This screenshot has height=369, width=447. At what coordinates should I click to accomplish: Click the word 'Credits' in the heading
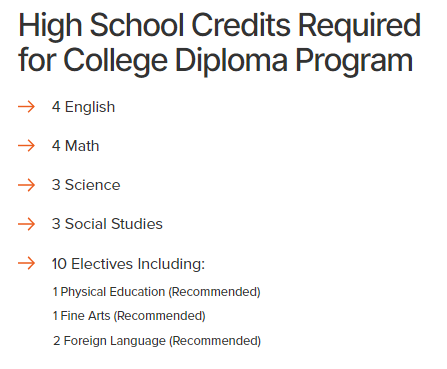point(241,25)
